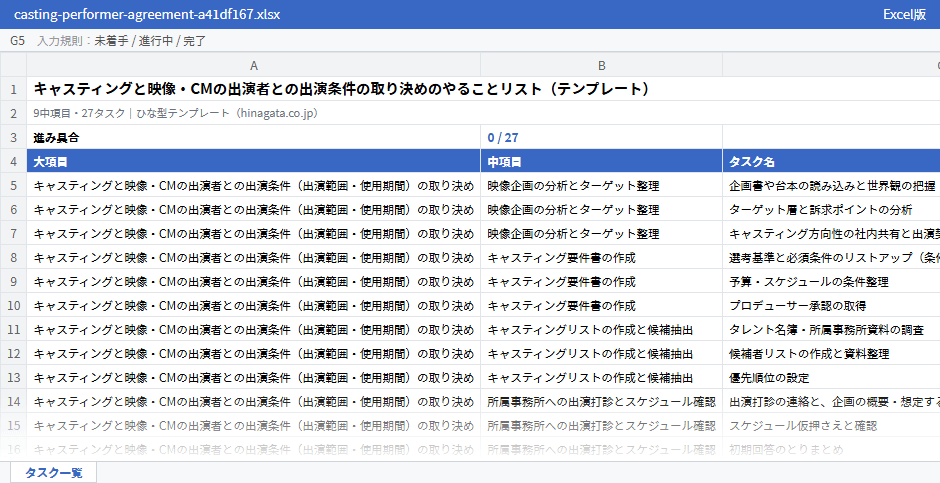Click task スケジュール仮押さえと確認
The height and width of the screenshot is (483, 940).
(x=803, y=425)
